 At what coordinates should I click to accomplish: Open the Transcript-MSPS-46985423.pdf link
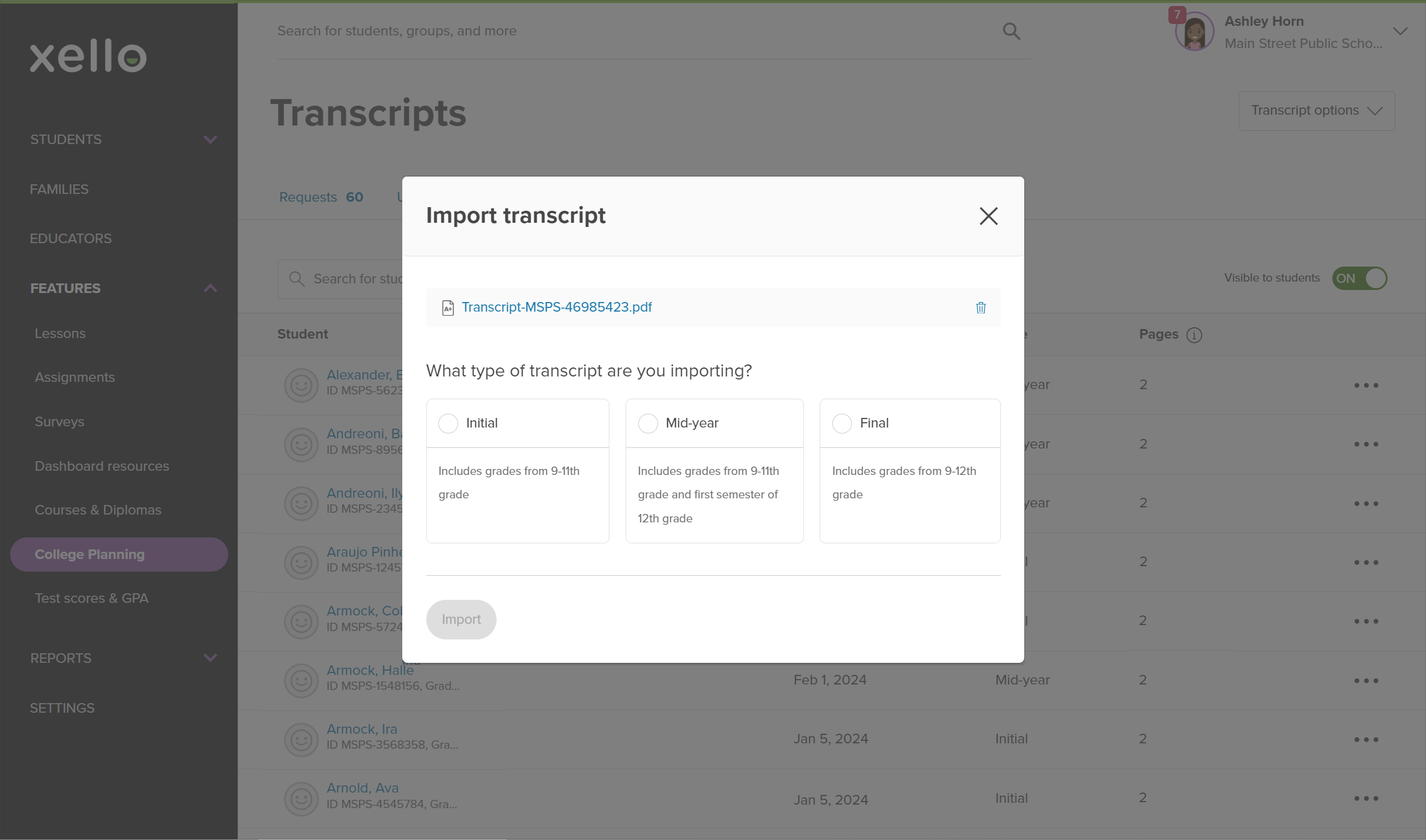pyautogui.click(x=557, y=307)
